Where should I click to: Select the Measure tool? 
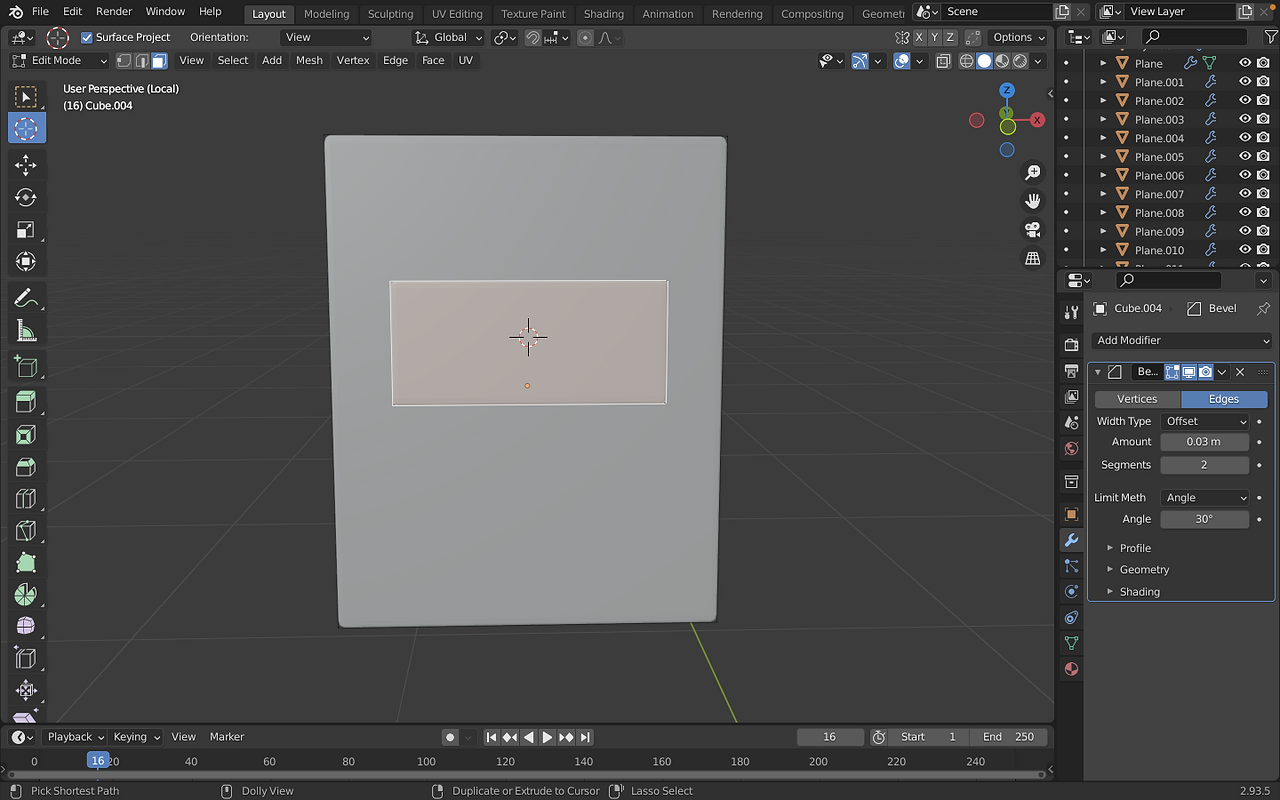pos(26,330)
